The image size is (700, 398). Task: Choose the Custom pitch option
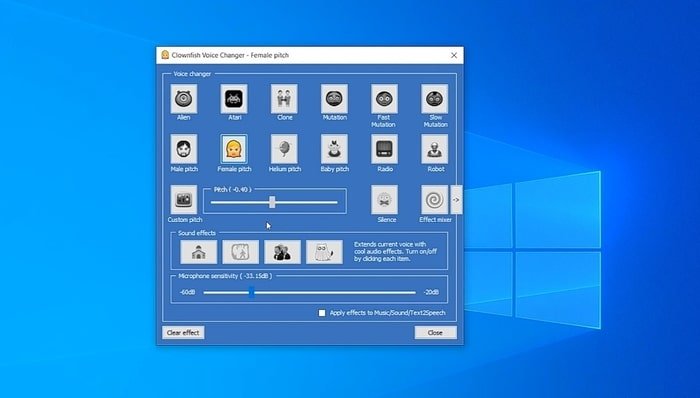pos(183,200)
